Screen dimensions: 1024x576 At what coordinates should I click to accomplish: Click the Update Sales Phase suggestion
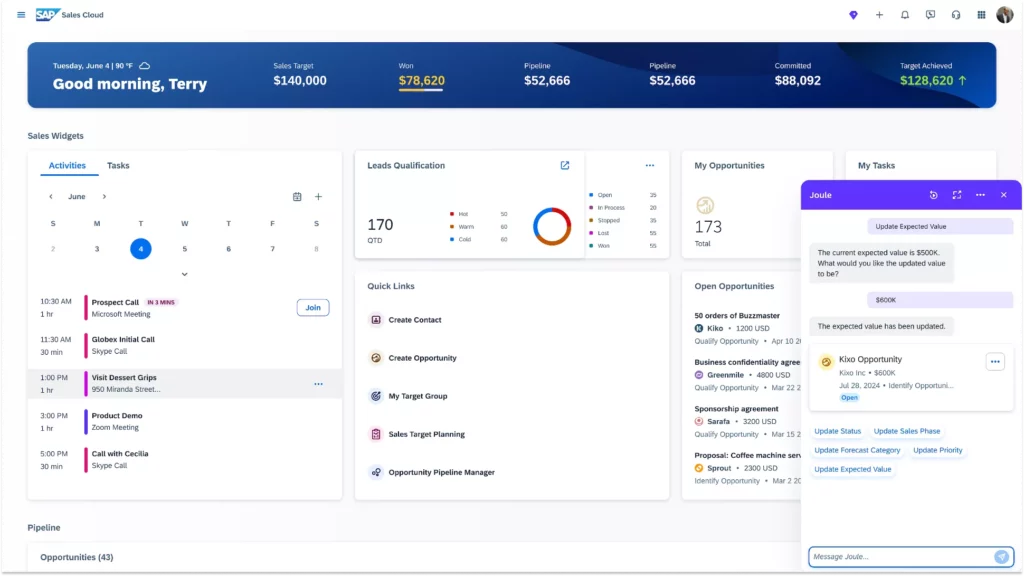tap(906, 431)
